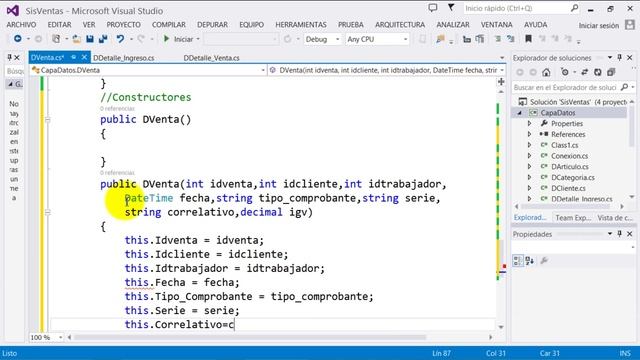Toggle the pin on the left side panel
This screenshot has width=640, height=360.
[x=9, y=58]
